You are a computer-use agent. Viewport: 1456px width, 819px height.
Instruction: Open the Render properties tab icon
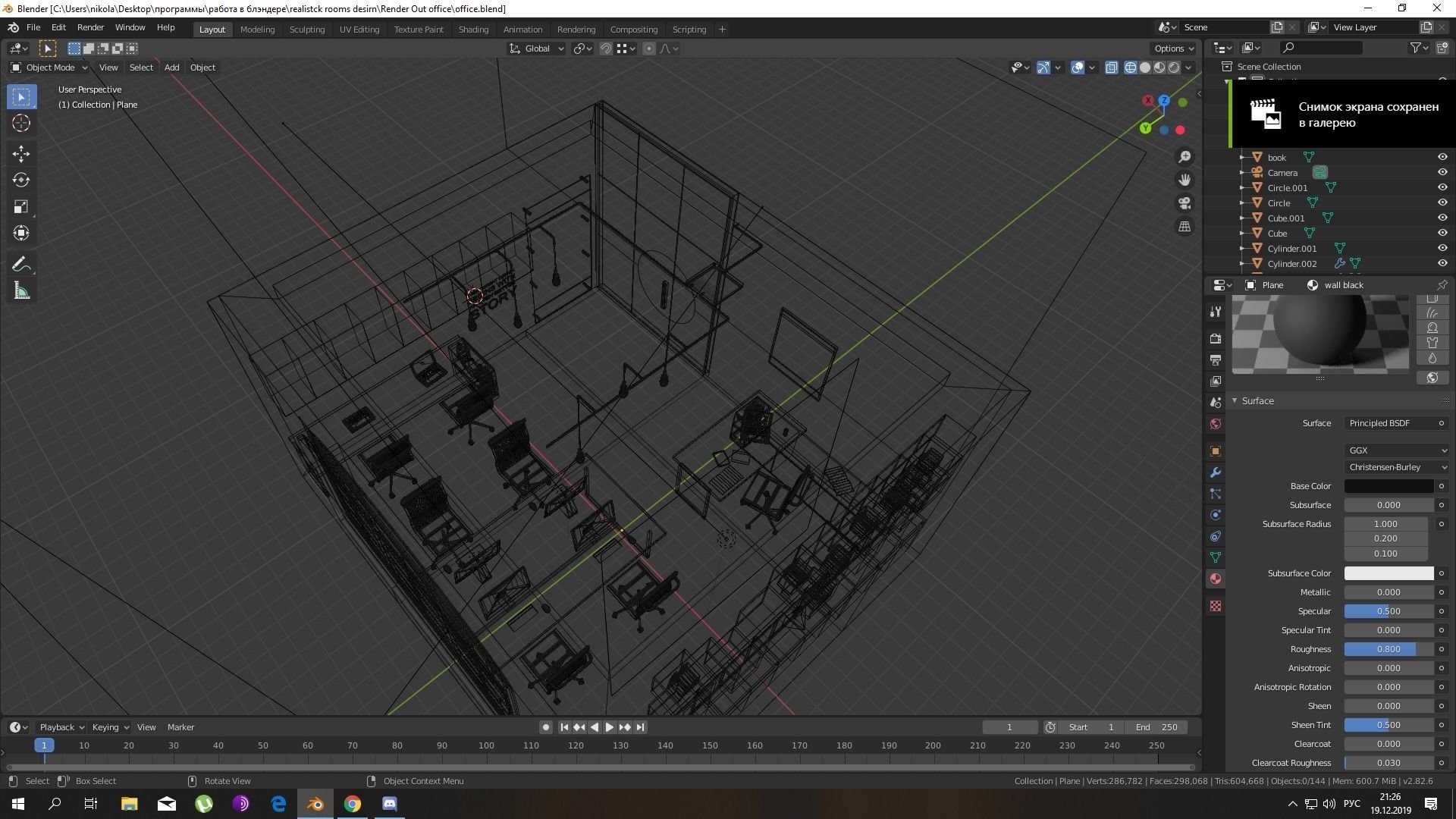(1216, 338)
